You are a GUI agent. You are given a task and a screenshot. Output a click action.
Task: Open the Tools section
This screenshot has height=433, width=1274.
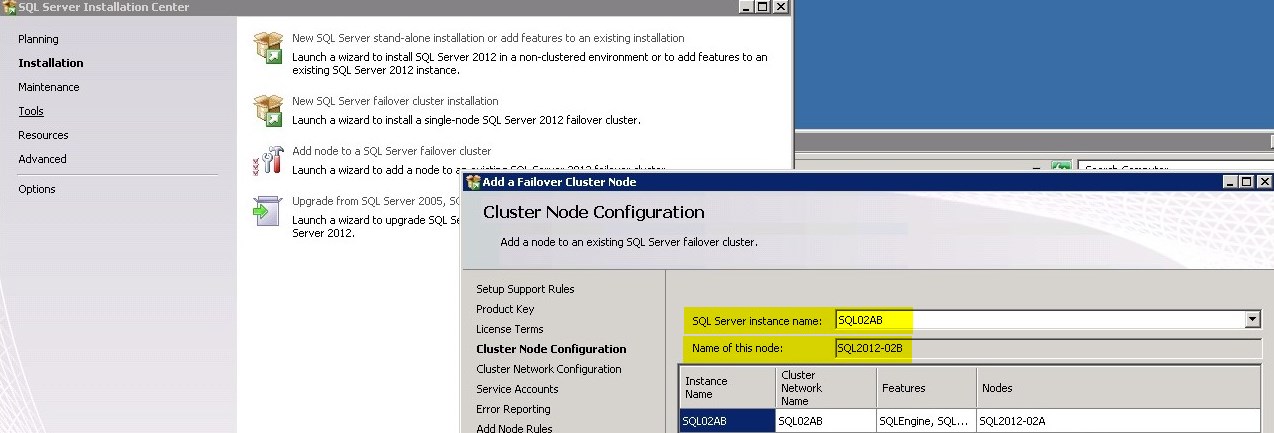click(x=31, y=111)
